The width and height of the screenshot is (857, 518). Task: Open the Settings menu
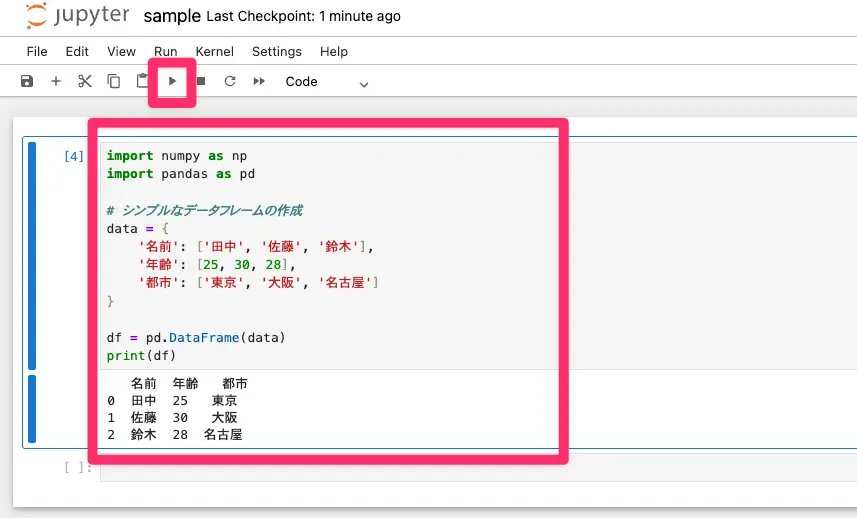click(x=277, y=51)
